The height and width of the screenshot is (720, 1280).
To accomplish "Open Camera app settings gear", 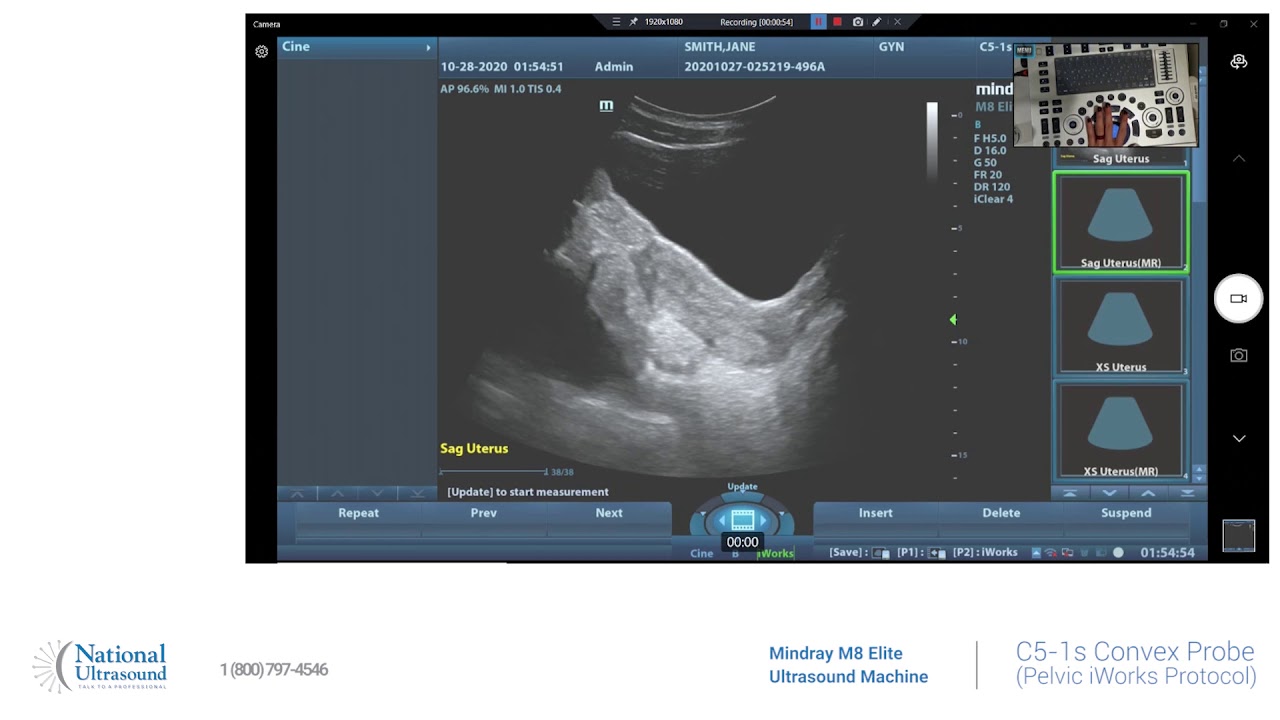I will click(261, 51).
